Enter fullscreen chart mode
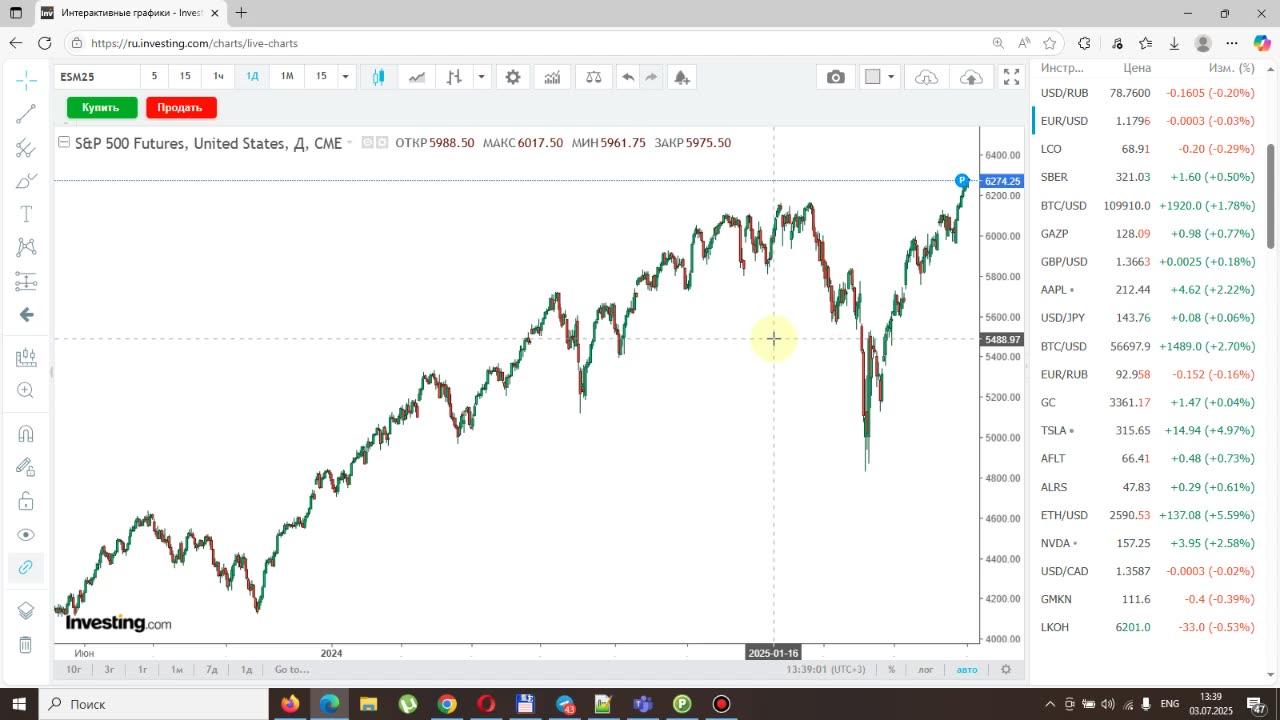 [x=1011, y=77]
